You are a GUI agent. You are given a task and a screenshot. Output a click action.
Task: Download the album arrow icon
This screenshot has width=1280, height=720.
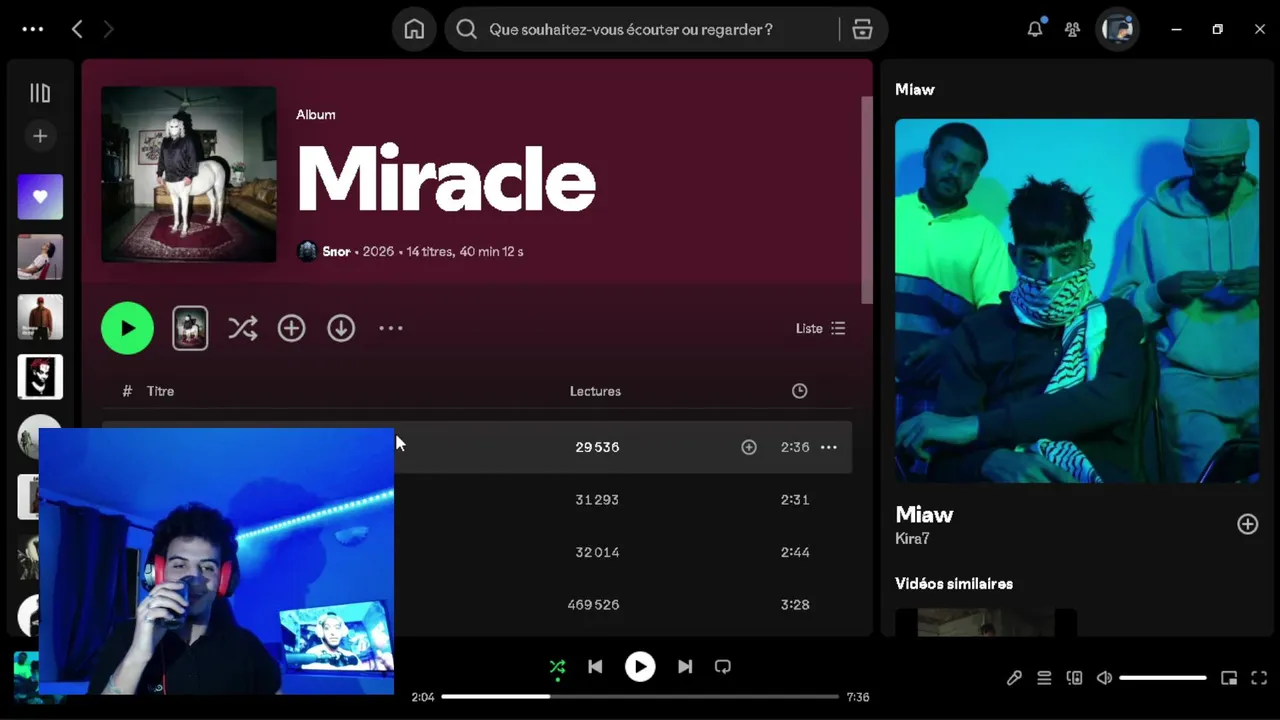(341, 328)
